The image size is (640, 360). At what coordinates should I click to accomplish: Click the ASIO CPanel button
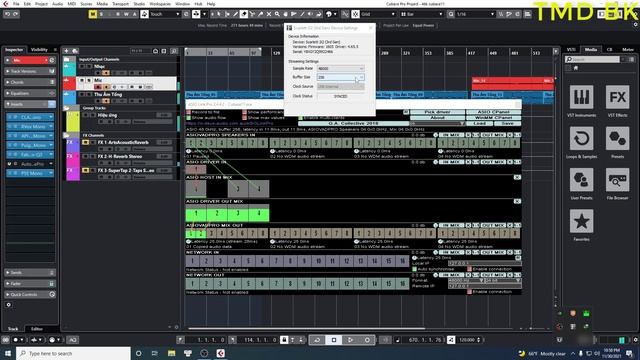tap(493, 112)
